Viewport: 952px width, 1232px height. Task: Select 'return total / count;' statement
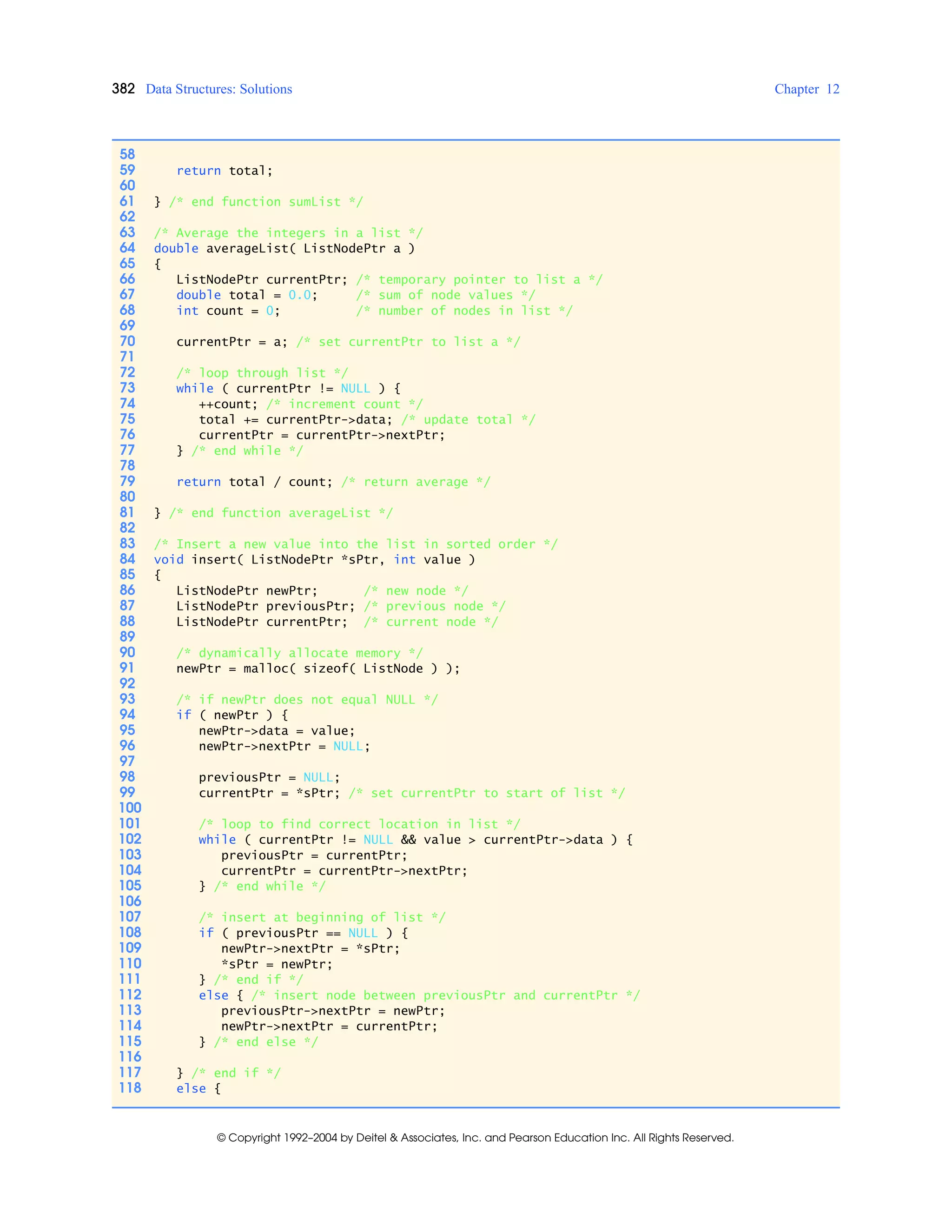[254, 482]
